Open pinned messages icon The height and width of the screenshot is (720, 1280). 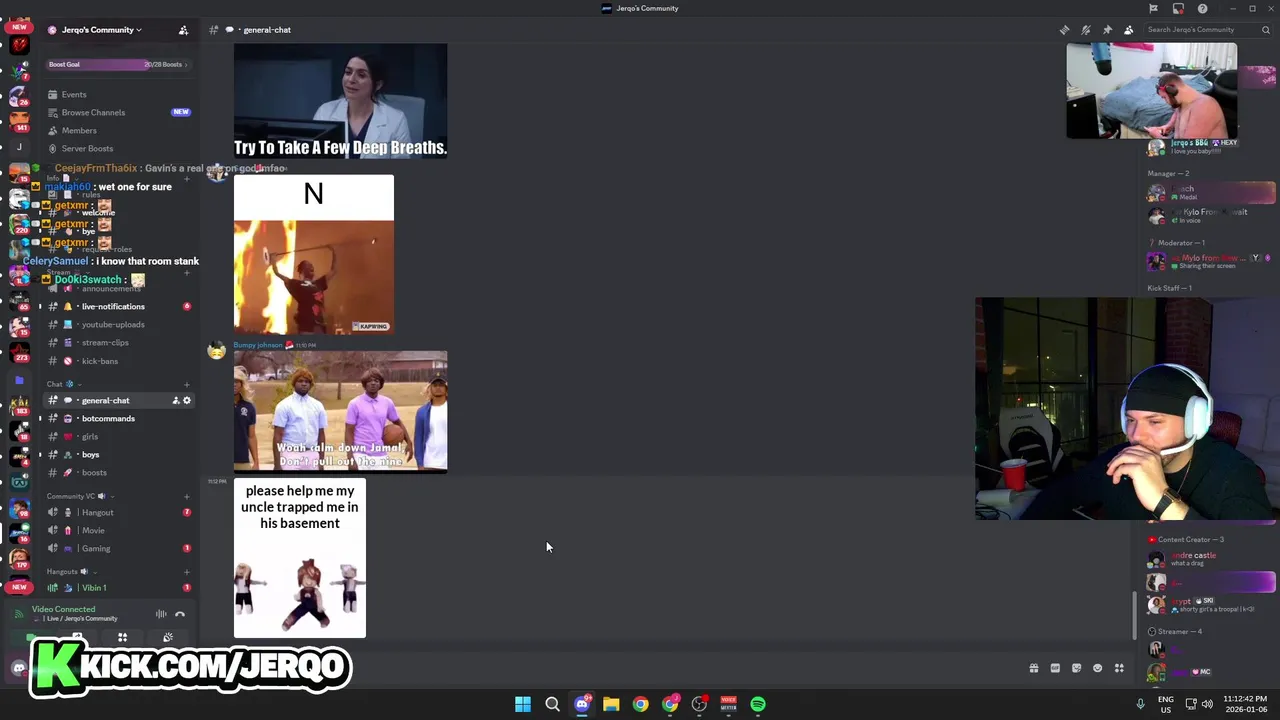[x=1107, y=30]
